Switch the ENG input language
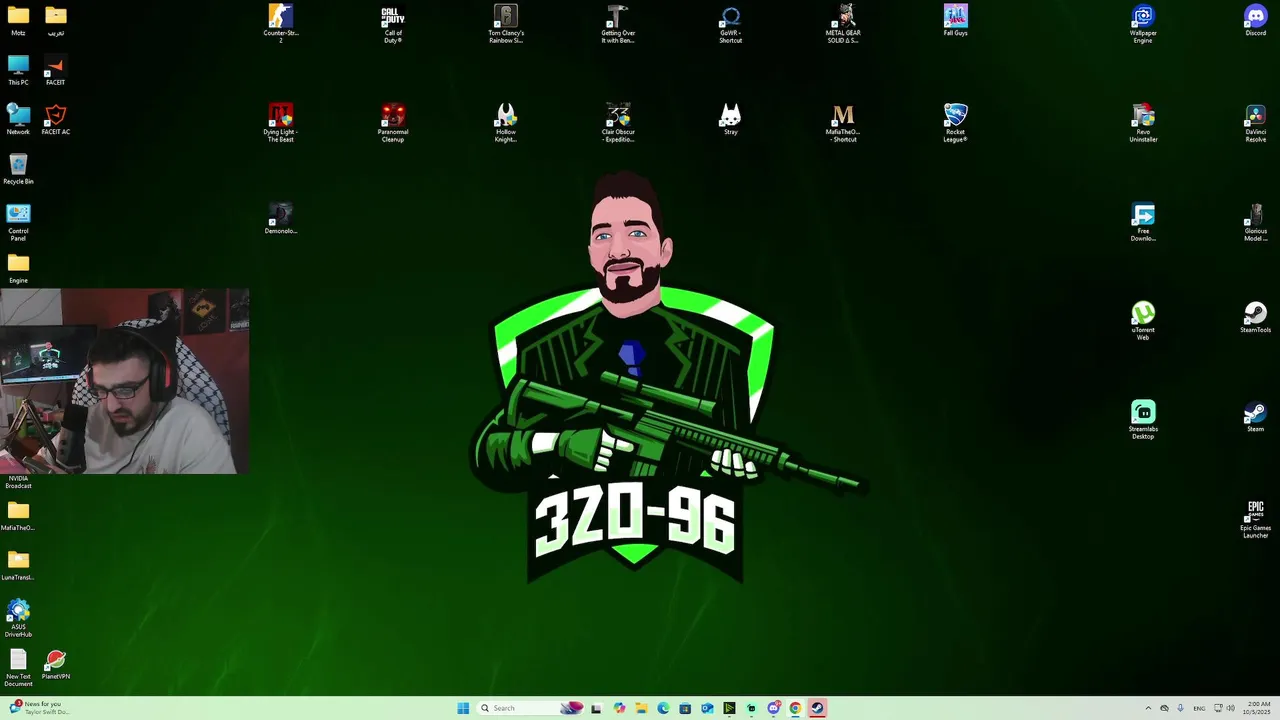This screenshot has height=720, width=1280. [x=1199, y=708]
